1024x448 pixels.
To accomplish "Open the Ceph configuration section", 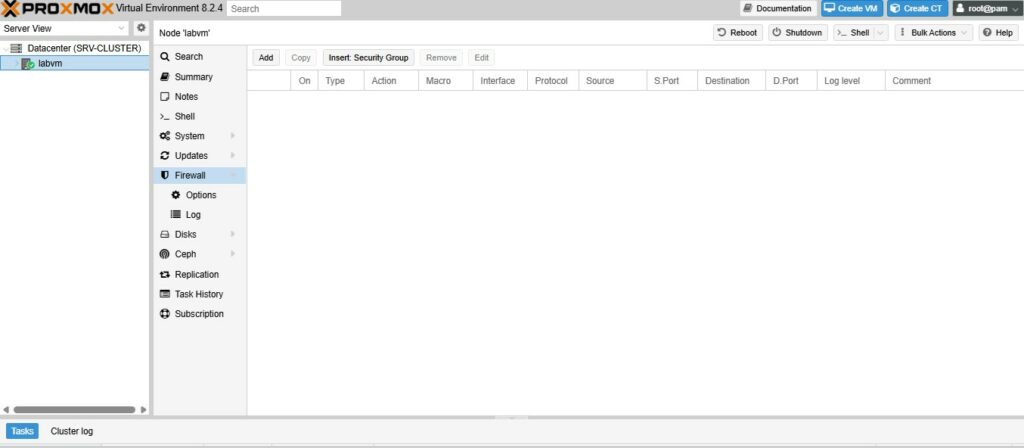I will coord(185,254).
